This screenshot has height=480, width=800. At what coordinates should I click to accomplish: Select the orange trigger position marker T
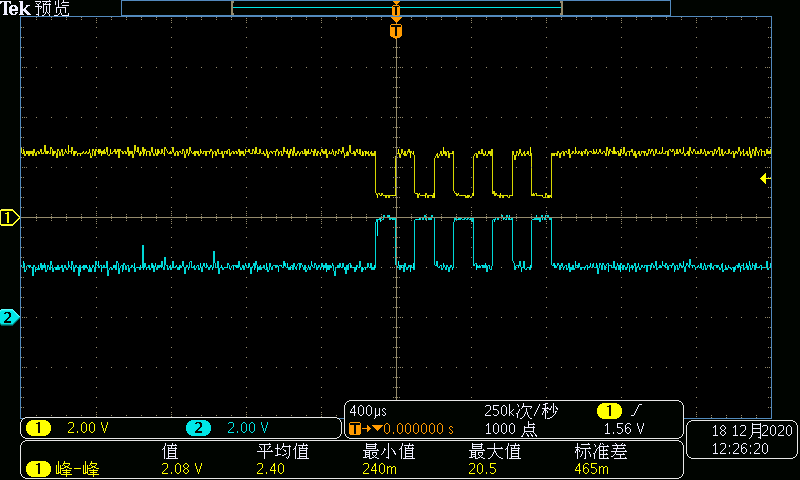tap(396, 31)
